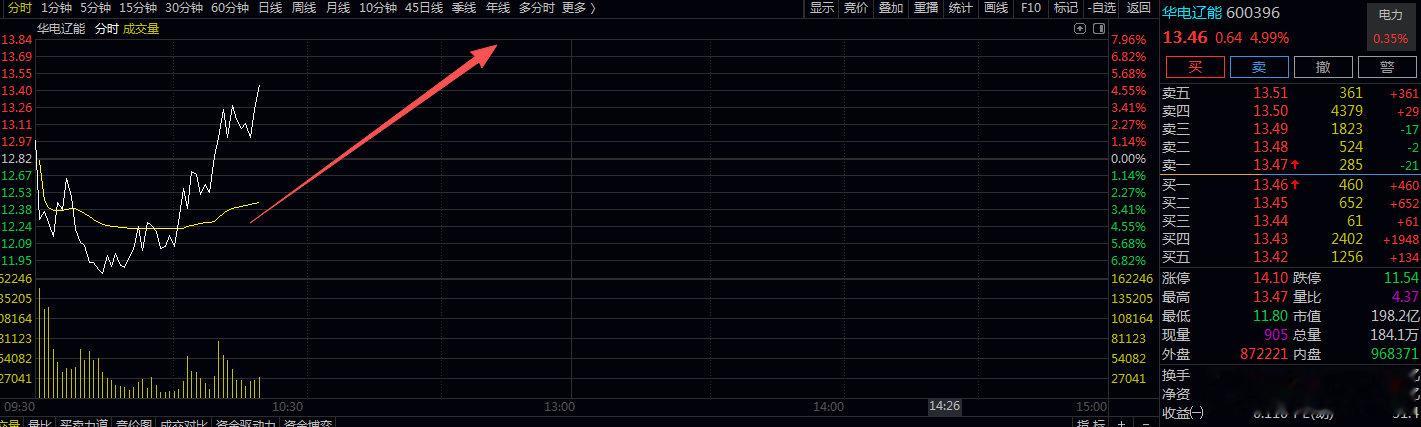Click the 买四 price 13.43
This screenshot has width=1421, height=427.
[x=1270, y=239]
